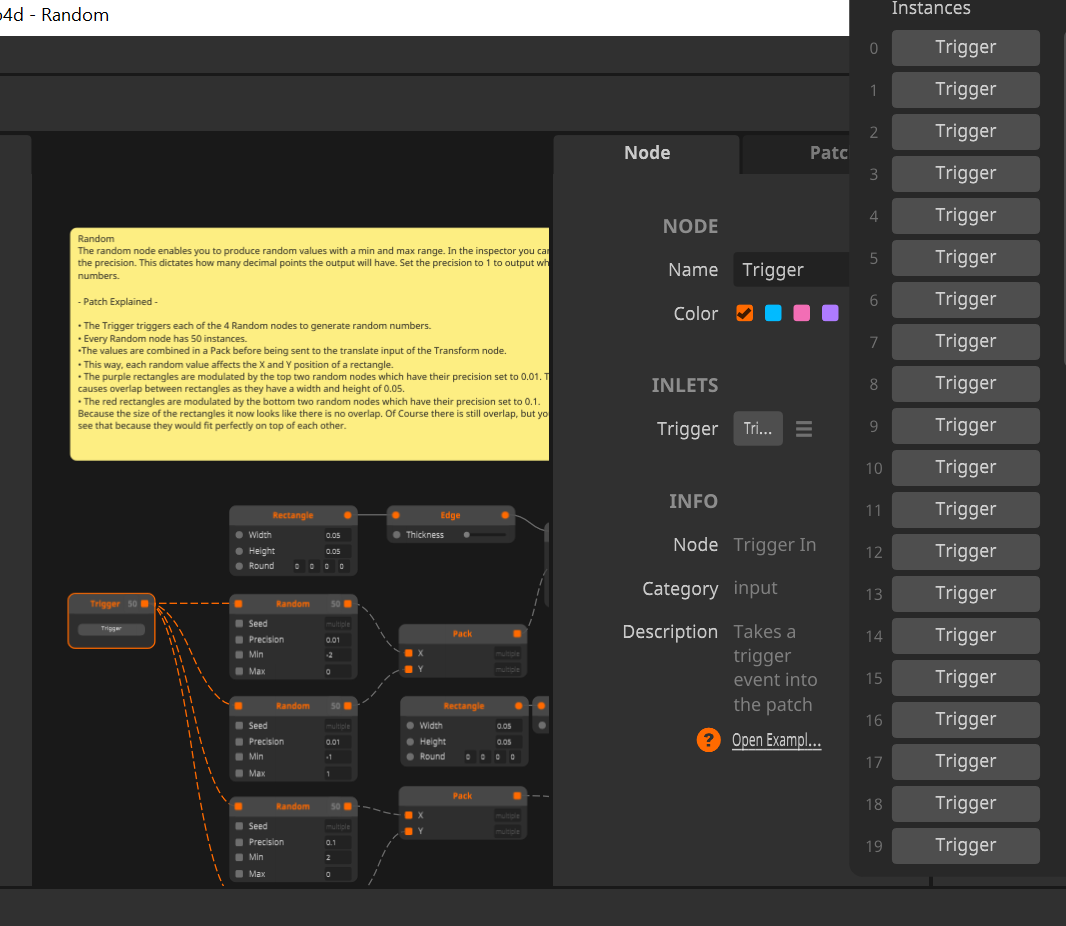Select the Edge node title bar
Viewport: 1066px width, 926px height.
click(x=450, y=516)
